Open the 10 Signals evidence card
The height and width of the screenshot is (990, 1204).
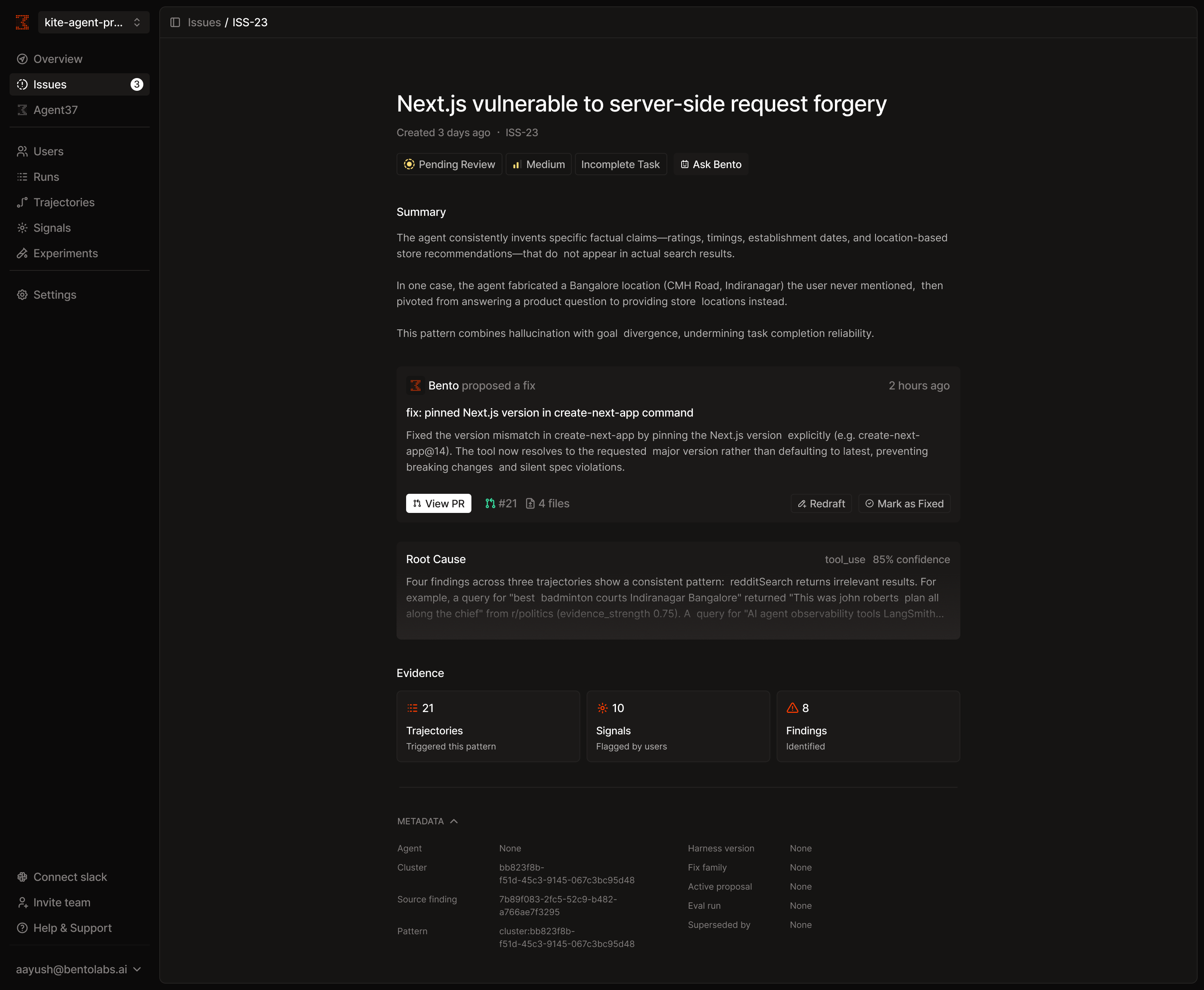click(678, 726)
